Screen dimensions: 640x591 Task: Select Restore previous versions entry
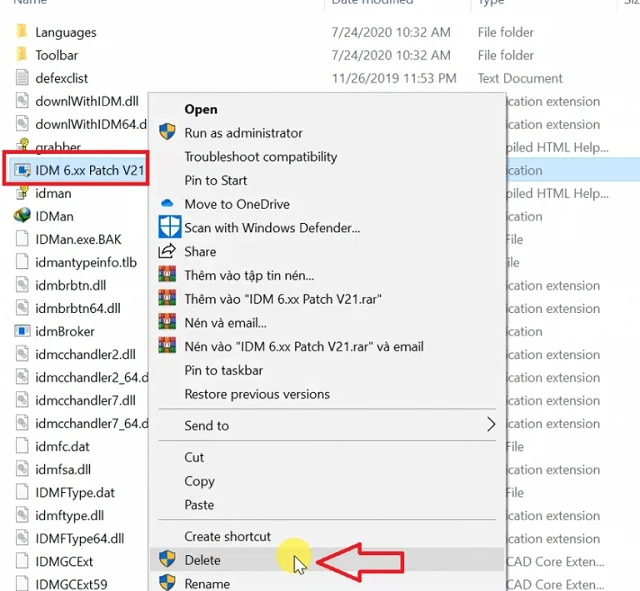tap(255, 394)
